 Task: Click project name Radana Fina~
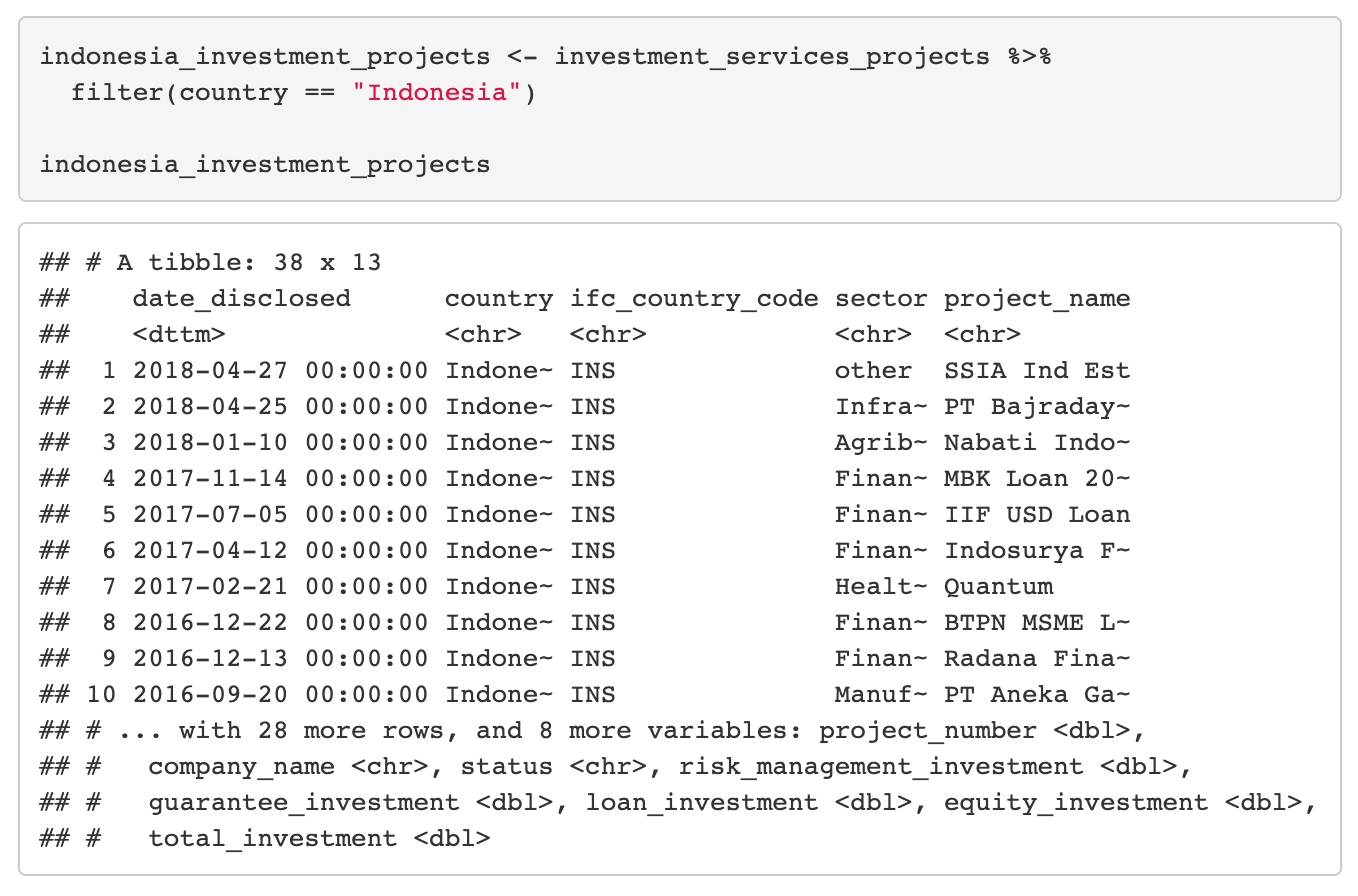[1037, 659]
